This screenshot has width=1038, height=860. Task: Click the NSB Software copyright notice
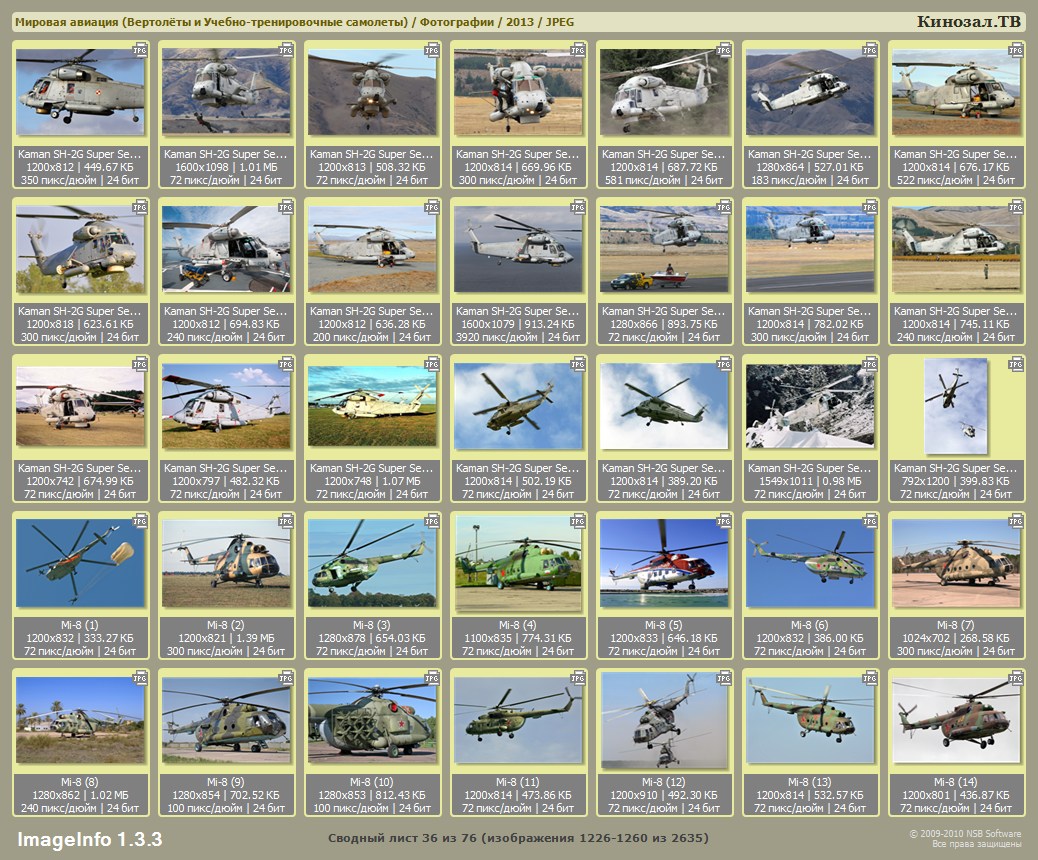[964, 838]
